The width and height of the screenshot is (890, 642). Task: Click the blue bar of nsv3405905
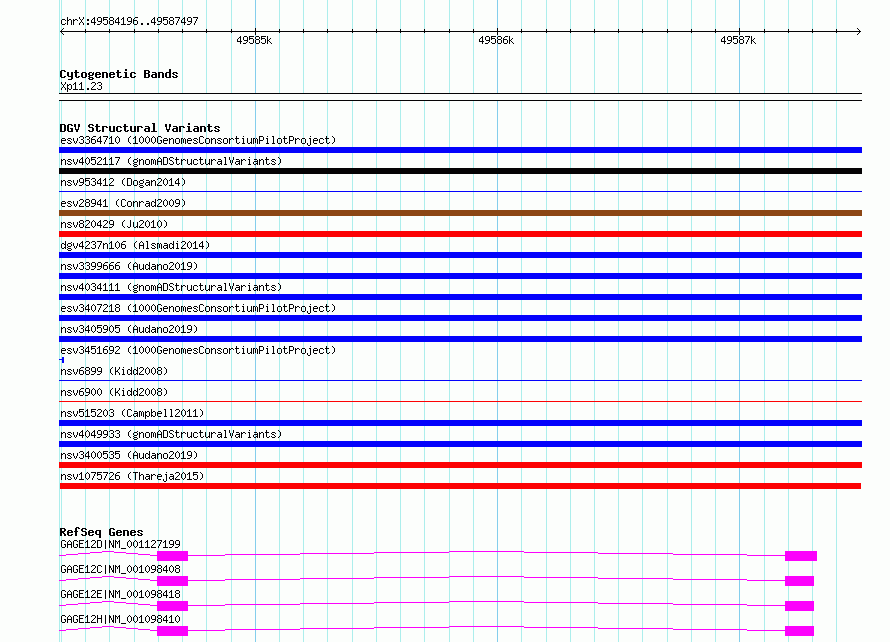[x=460, y=339]
